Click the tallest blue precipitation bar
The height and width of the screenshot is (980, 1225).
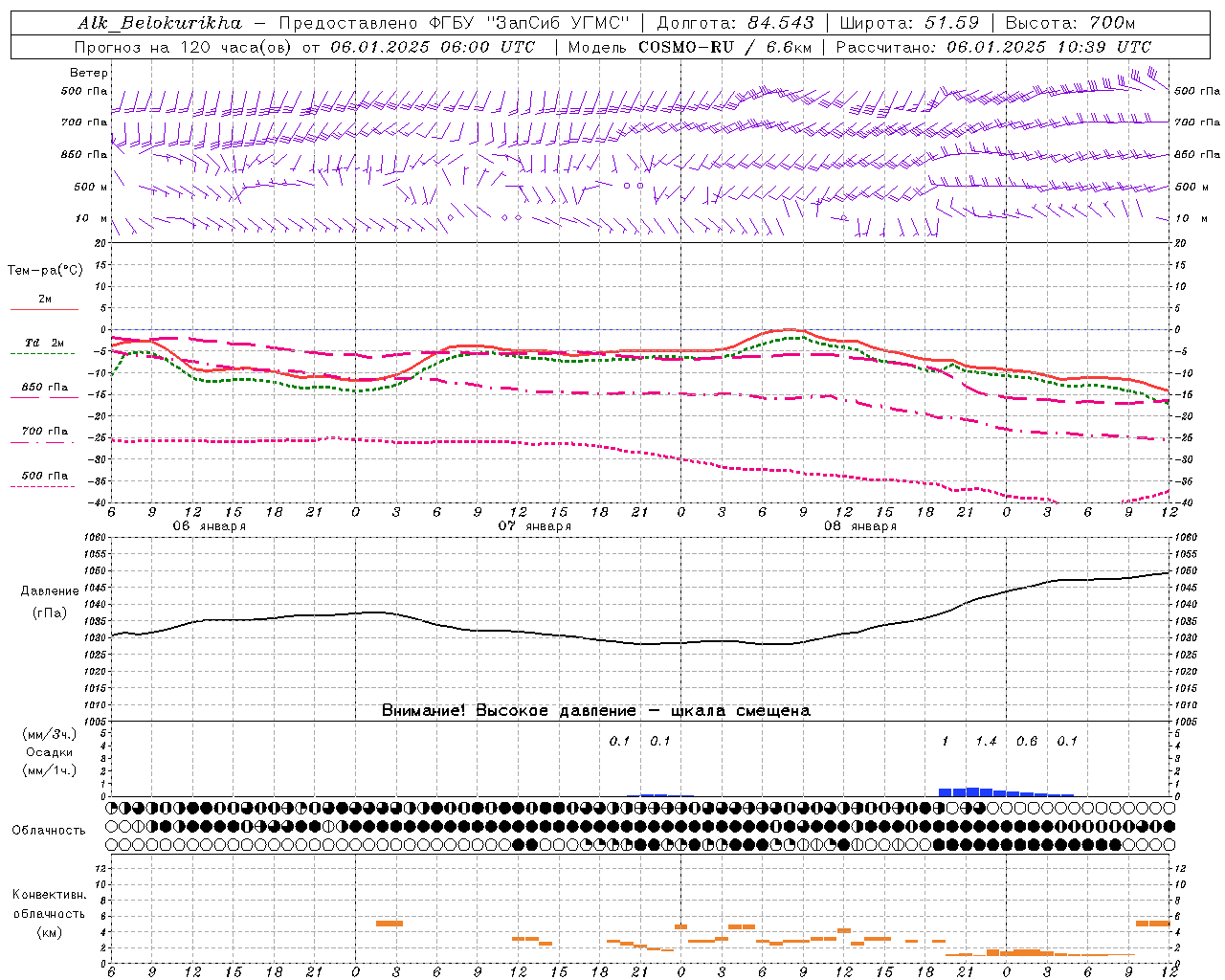pyautogui.click(x=972, y=791)
